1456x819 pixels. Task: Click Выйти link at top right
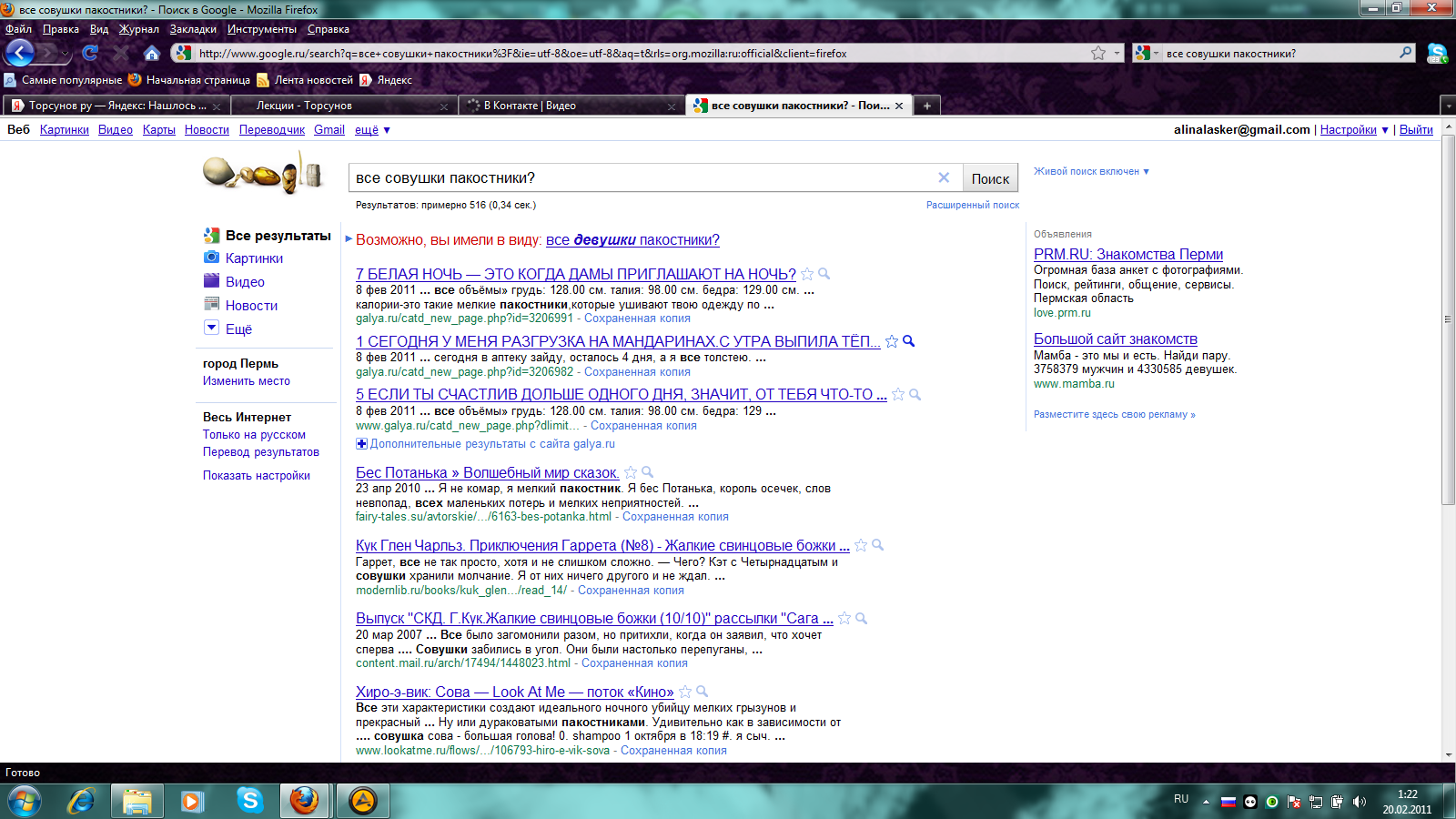[x=1416, y=130]
